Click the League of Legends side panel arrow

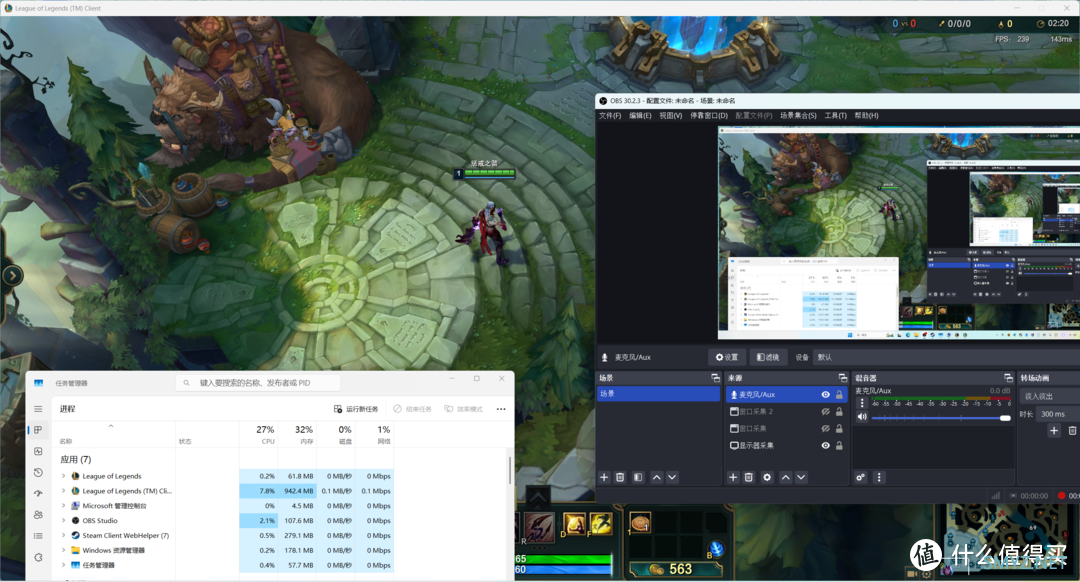(12, 276)
